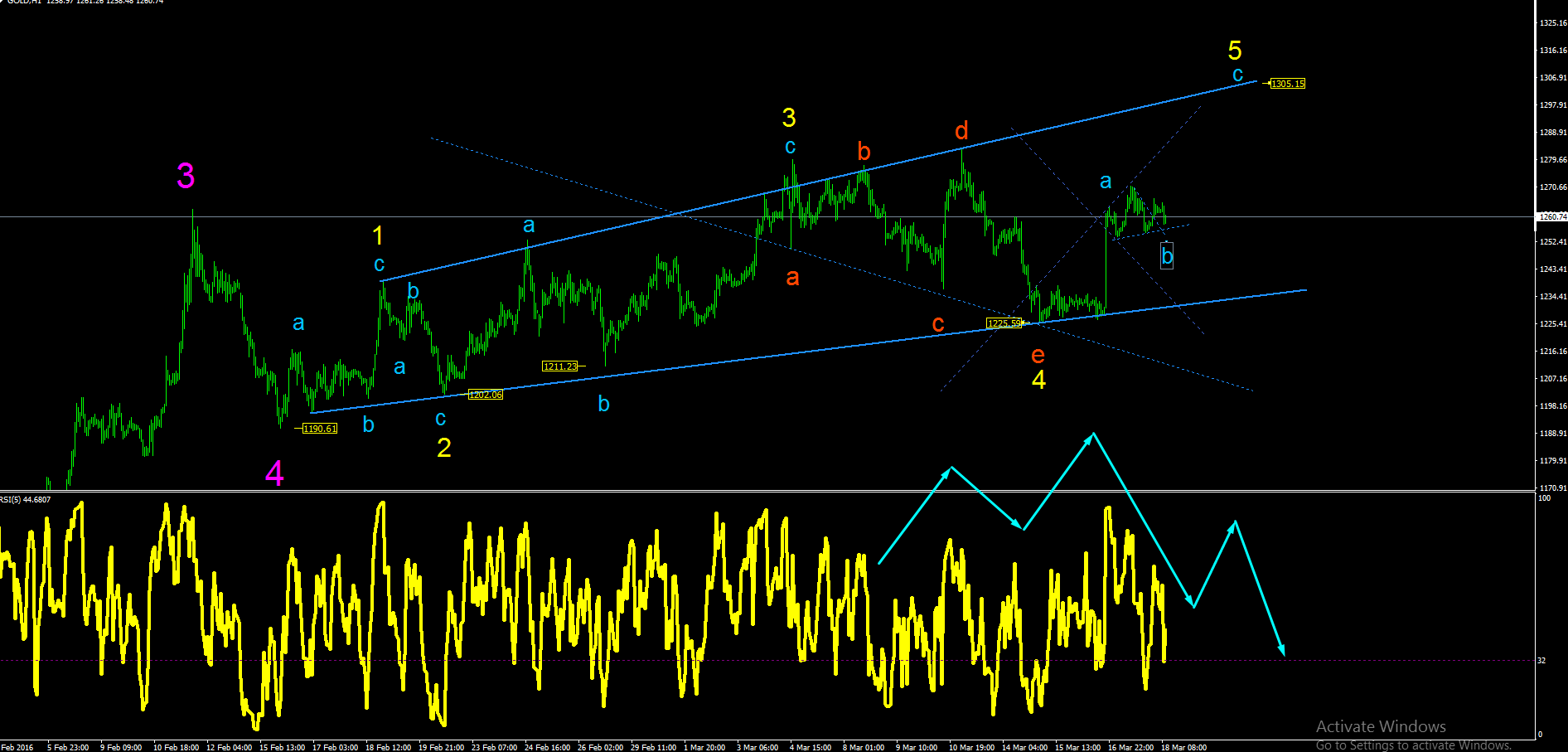Screen dimensions: 1568x752
Task: Click the 1190.61 price label
Action: click(320, 429)
